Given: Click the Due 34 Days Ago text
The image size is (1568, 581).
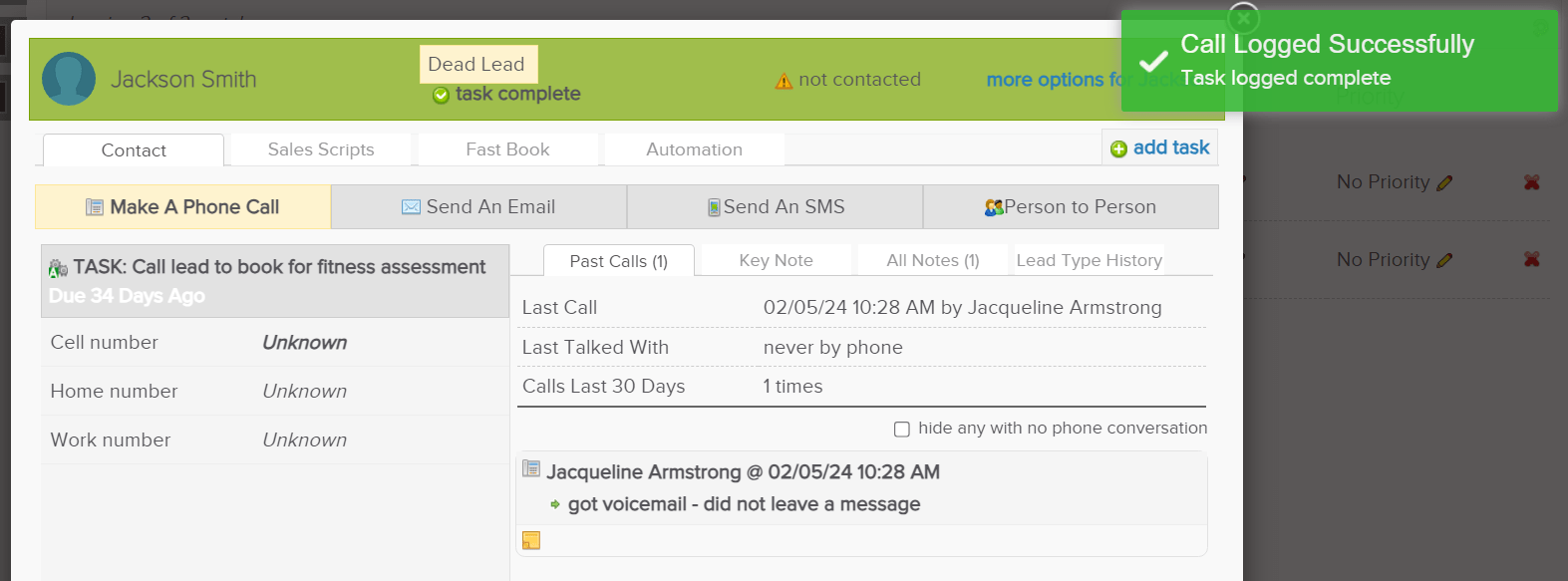Looking at the screenshot, I should pyautogui.click(x=127, y=296).
